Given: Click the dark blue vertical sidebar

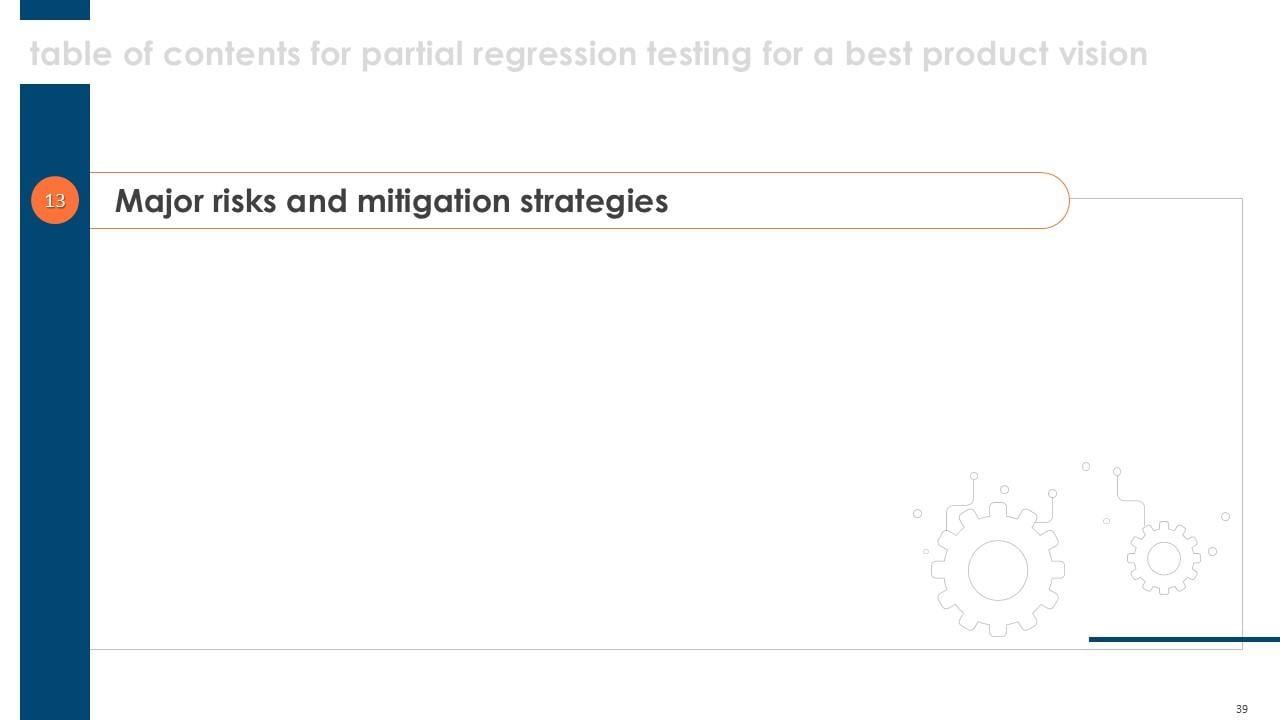Looking at the screenshot, I should point(55,450).
